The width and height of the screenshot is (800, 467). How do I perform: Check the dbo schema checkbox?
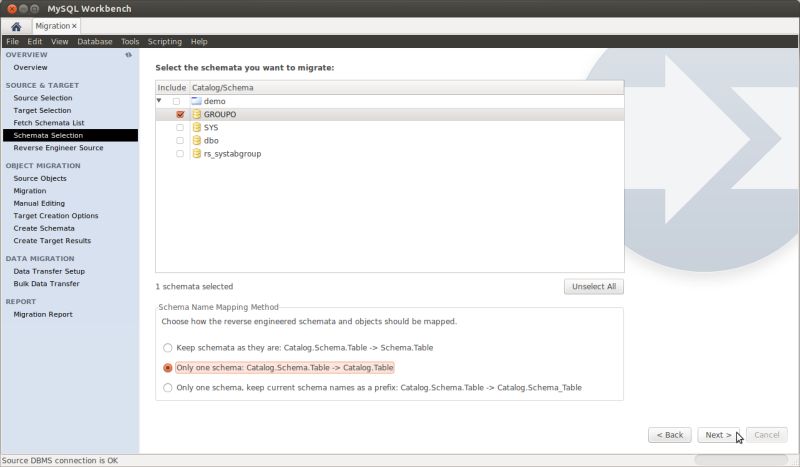(x=180, y=140)
